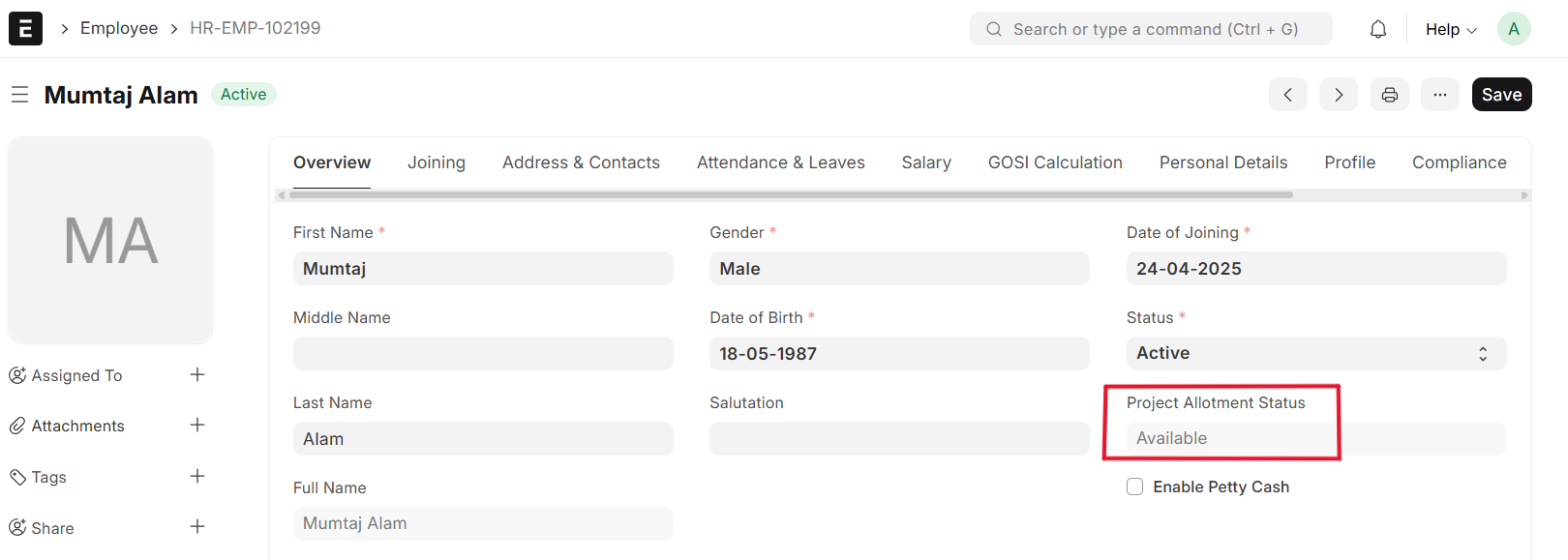The width and height of the screenshot is (1568, 560).
Task: Open the notifications bell
Action: coord(1377,29)
